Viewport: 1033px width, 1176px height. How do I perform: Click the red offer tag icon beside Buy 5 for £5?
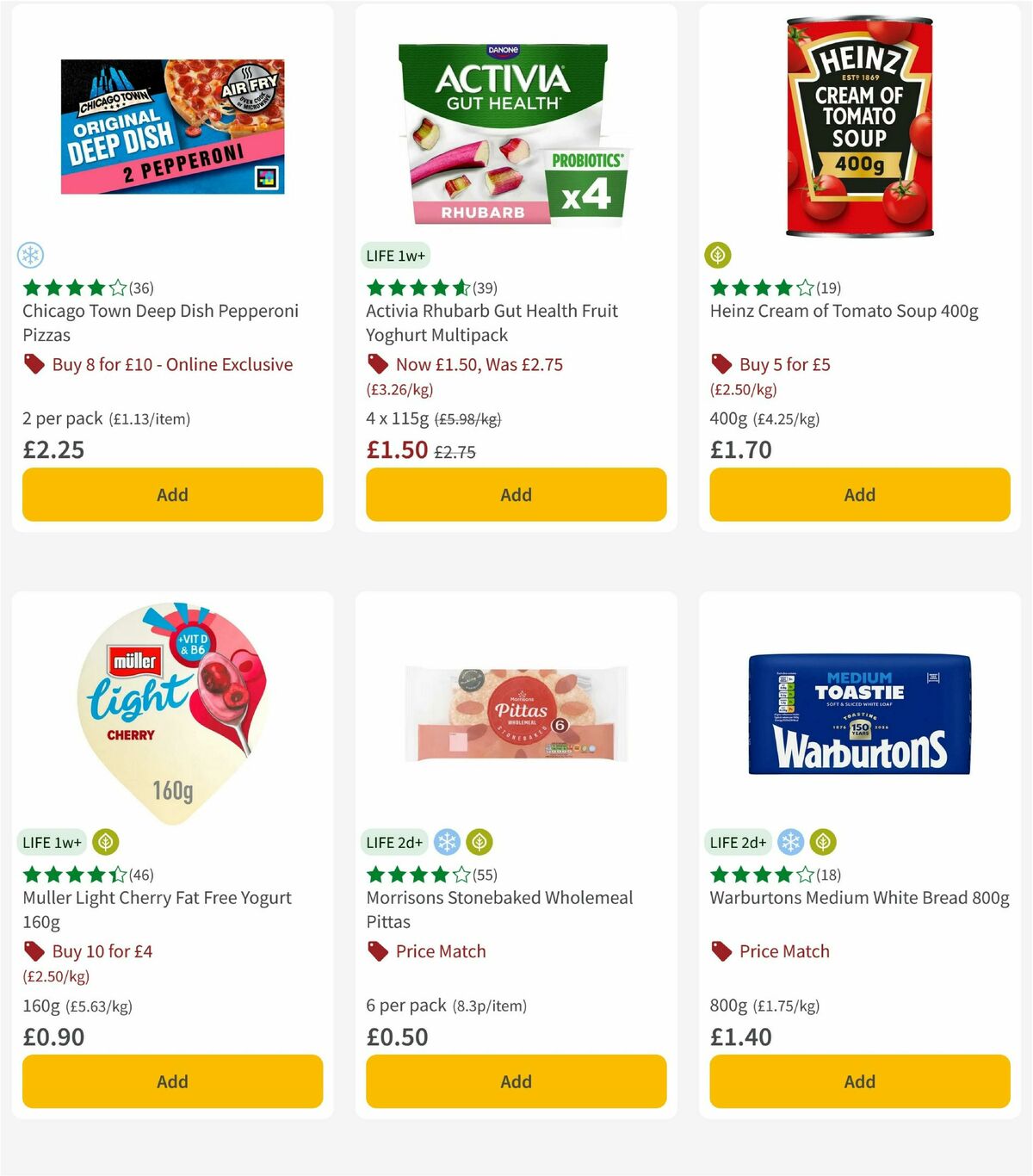(x=721, y=364)
